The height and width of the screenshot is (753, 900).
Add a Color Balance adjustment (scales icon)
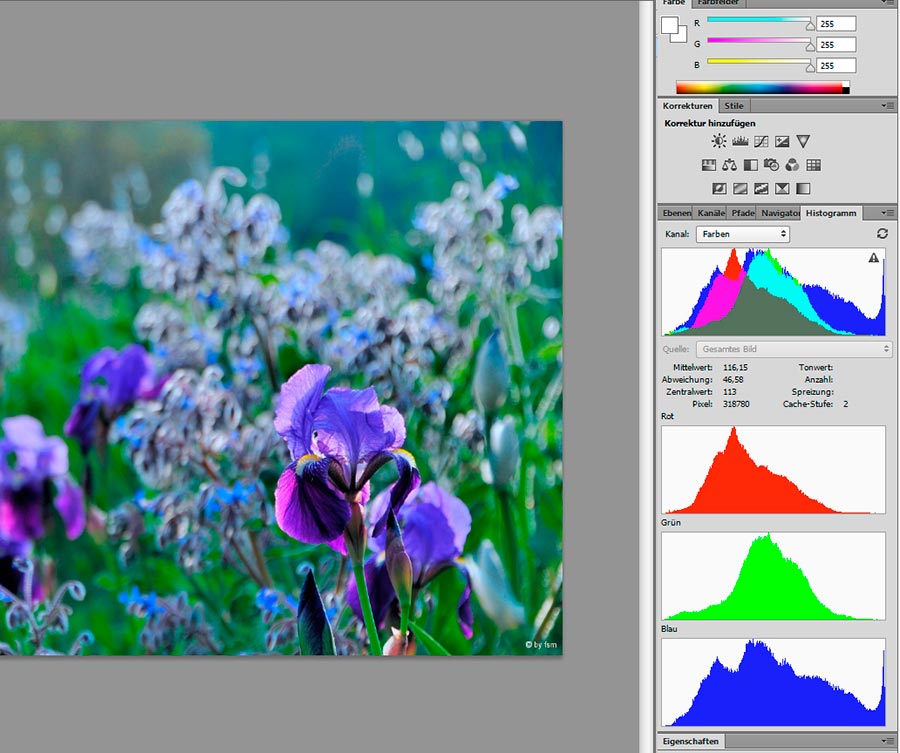pos(729,165)
